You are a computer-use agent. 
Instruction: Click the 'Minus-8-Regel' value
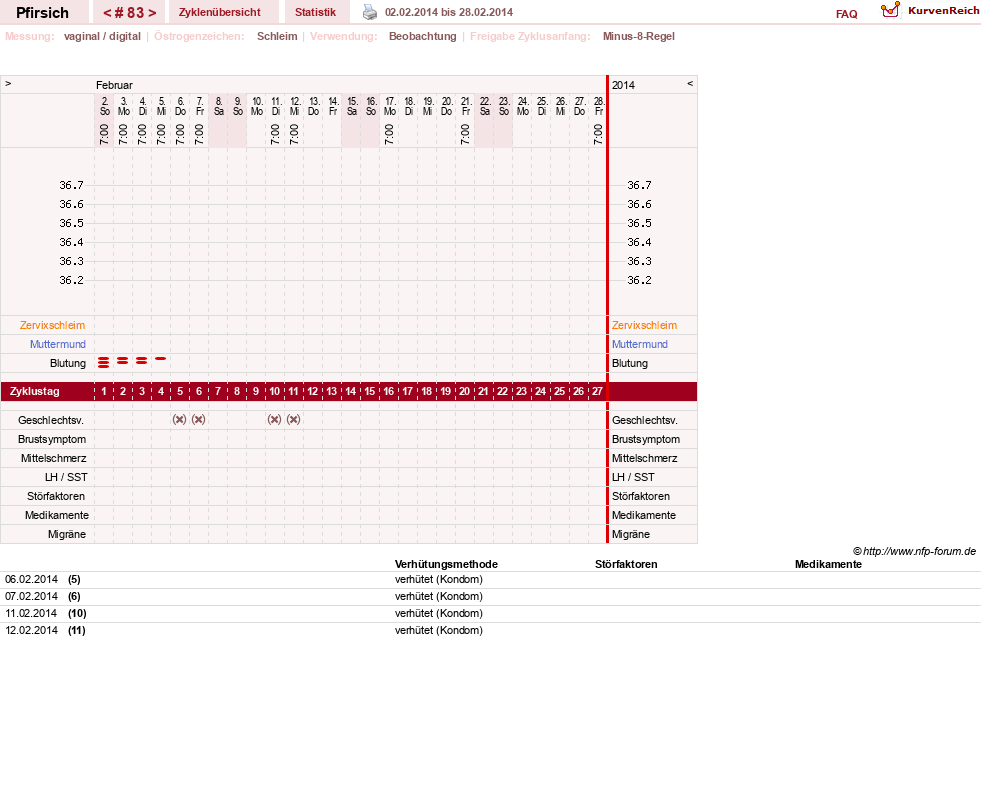(x=638, y=36)
